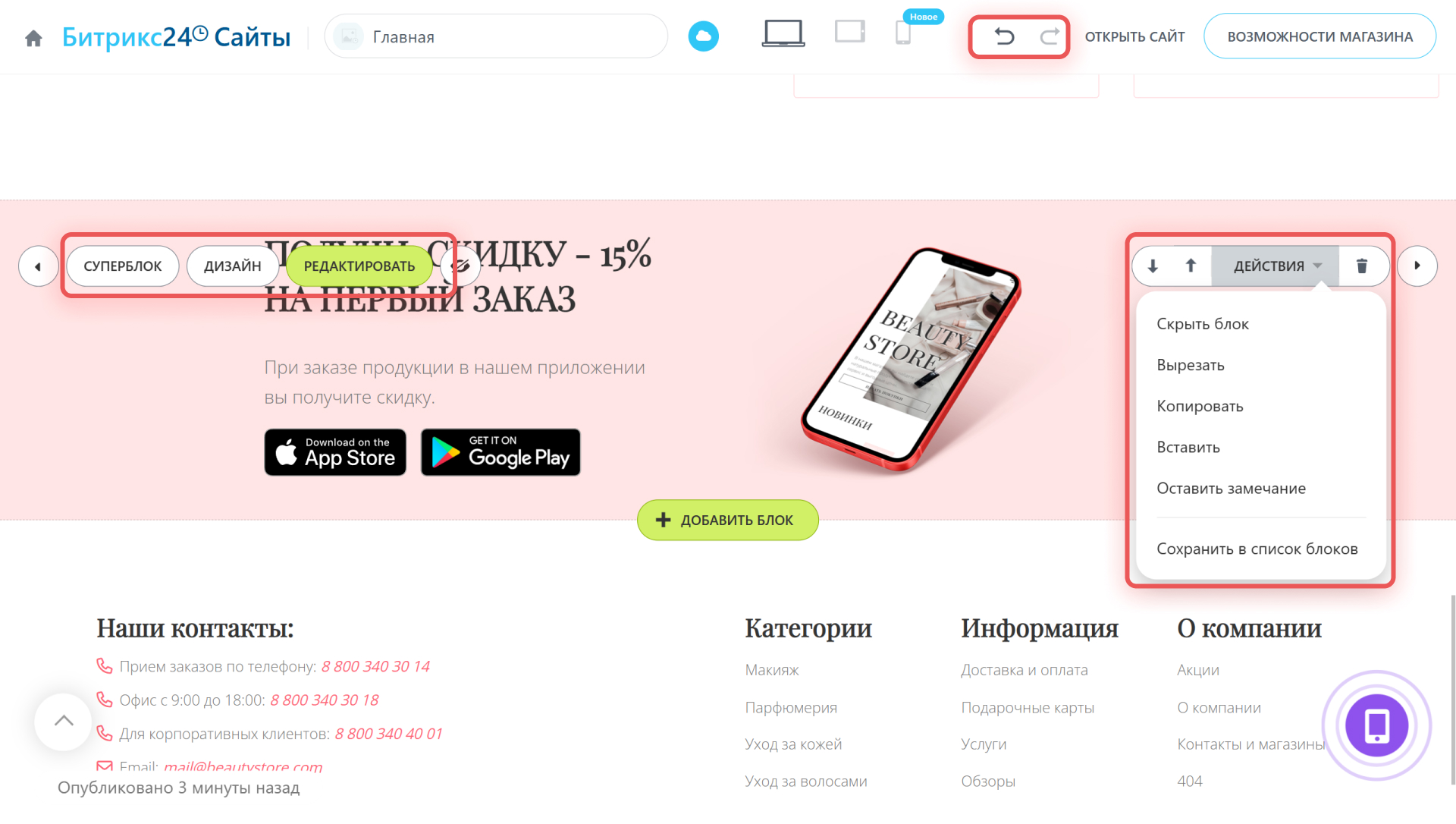Open the ДИЗАЙН block settings
1456x824 pixels.
(x=233, y=266)
